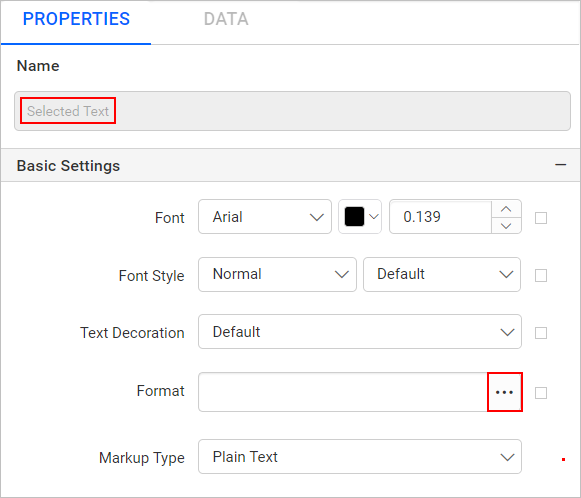Open the DATA tab

[226, 19]
